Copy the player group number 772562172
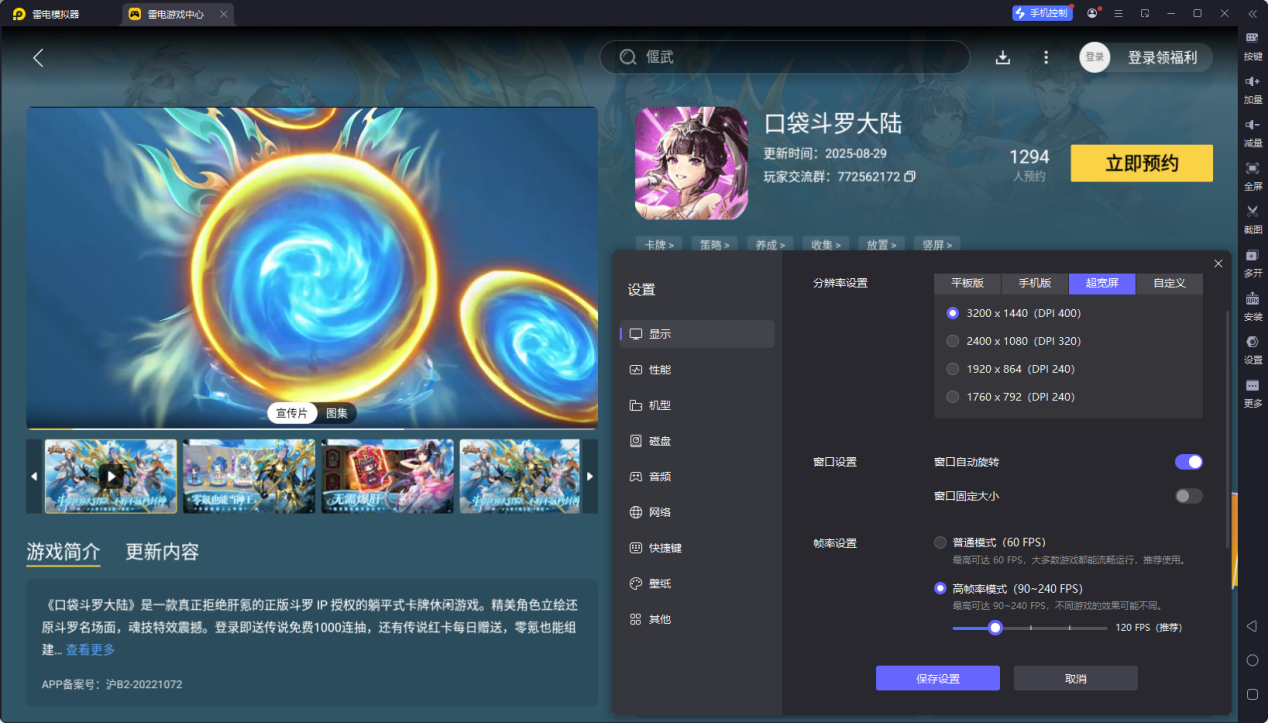This screenshot has height=723, width=1268. pos(910,177)
